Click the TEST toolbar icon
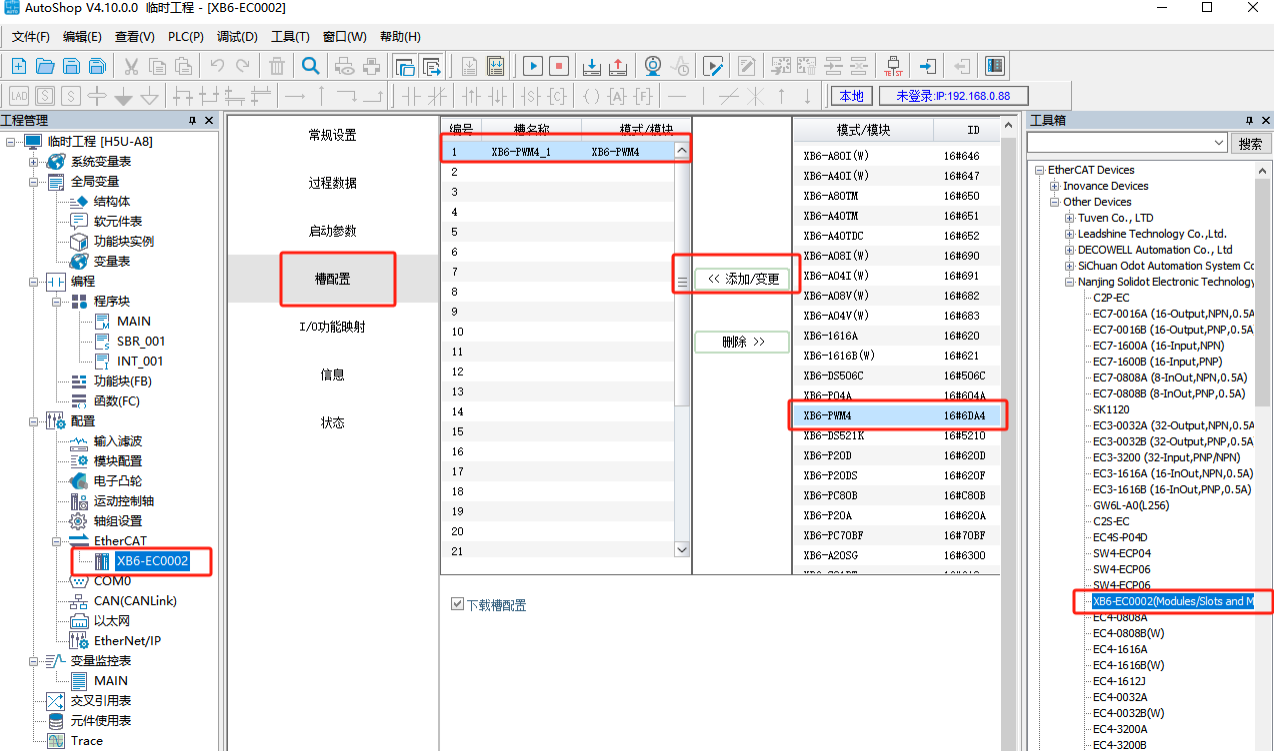1275x751 pixels. (x=893, y=66)
